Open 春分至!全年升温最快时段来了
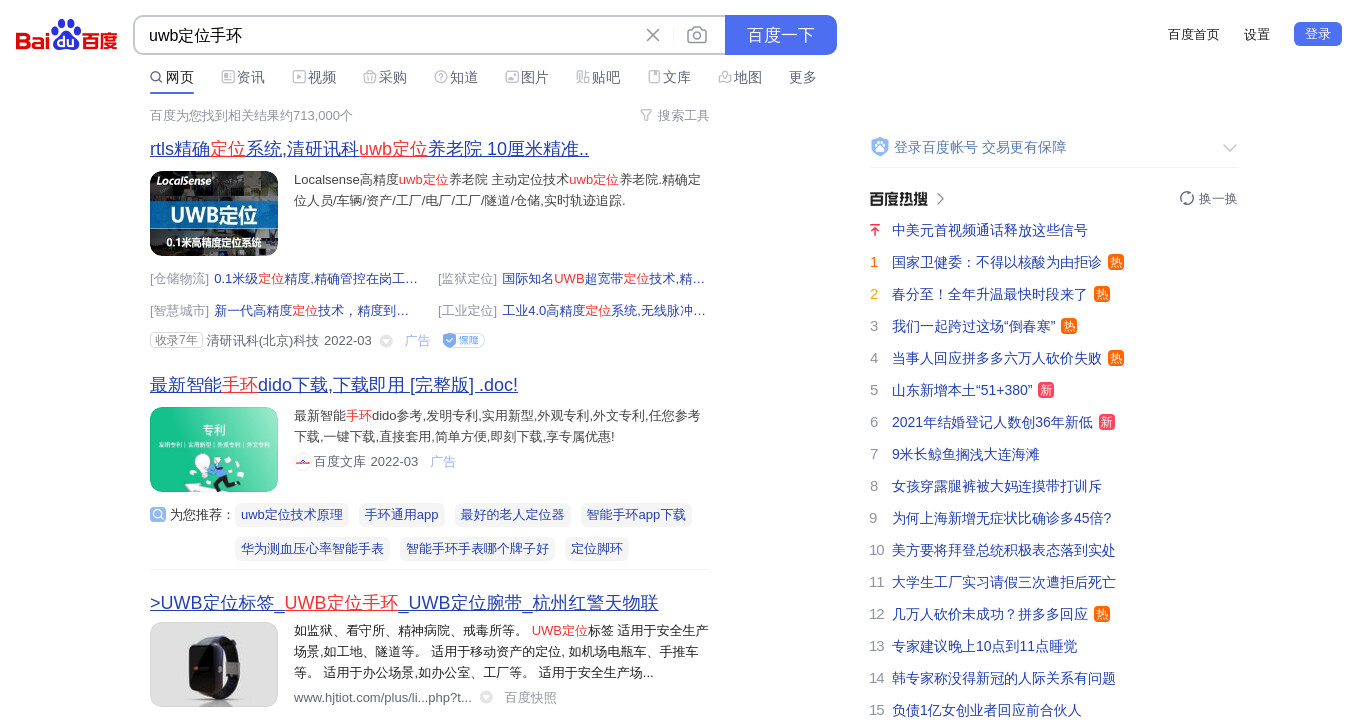1366x728 pixels. click(990, 294)
